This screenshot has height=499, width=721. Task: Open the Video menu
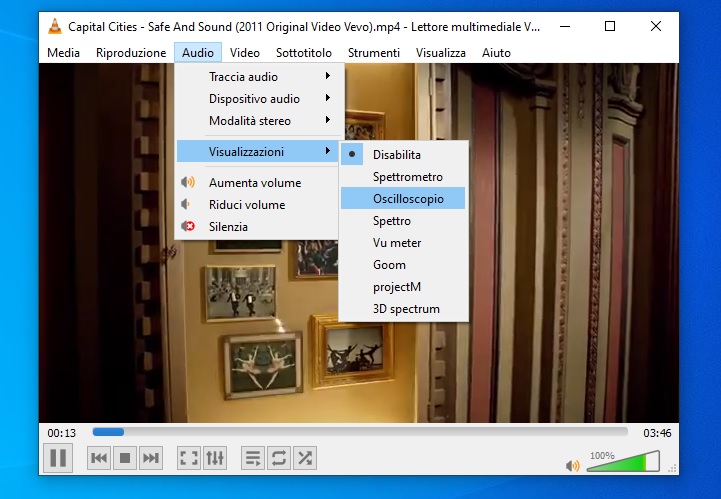click(x=245, y=53)
